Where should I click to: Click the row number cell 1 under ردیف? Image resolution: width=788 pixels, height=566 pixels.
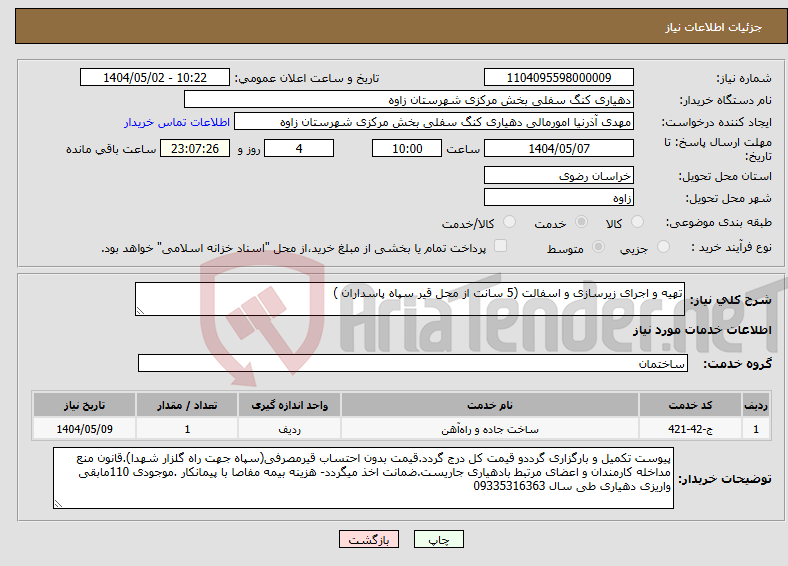pyautogui.click(x=756, y=429)
